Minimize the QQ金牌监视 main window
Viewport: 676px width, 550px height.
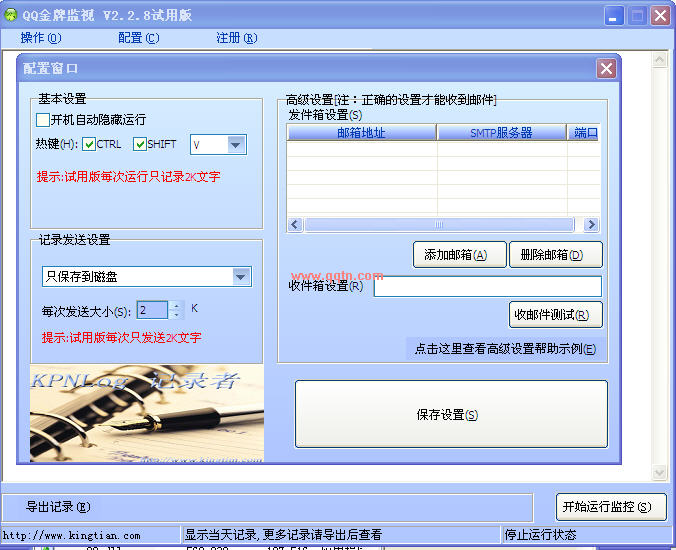(613, 16)
